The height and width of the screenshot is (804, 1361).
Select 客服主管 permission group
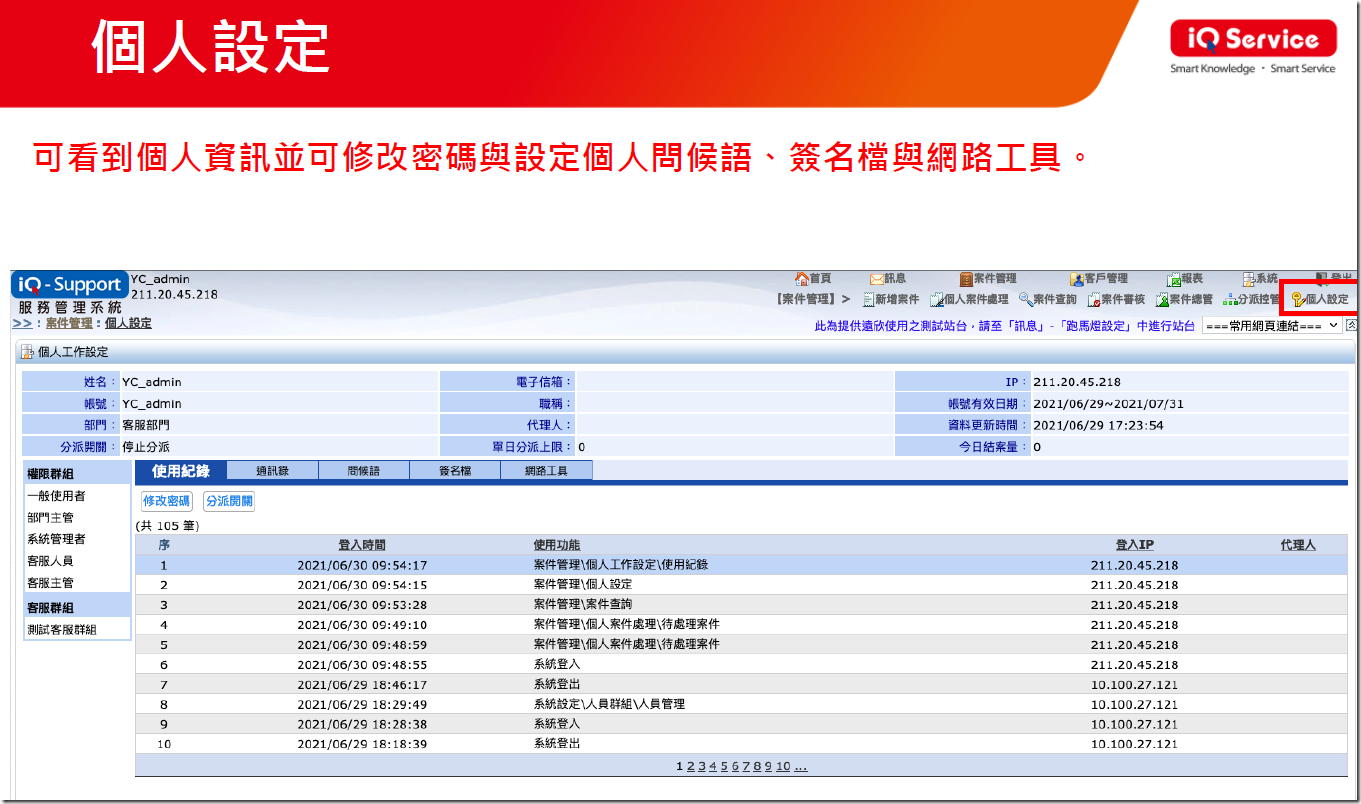[50, 583]
